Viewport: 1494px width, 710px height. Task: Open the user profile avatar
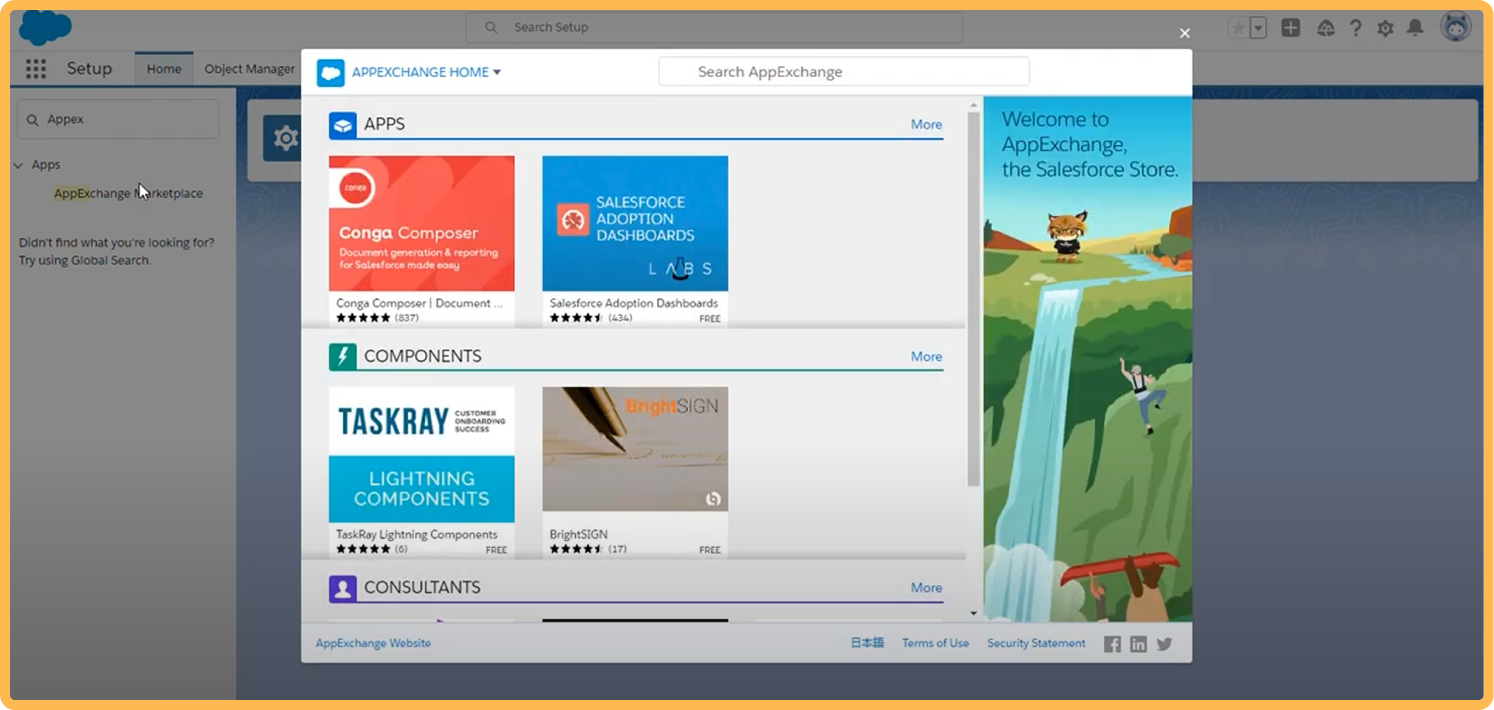click(1456, 27)
